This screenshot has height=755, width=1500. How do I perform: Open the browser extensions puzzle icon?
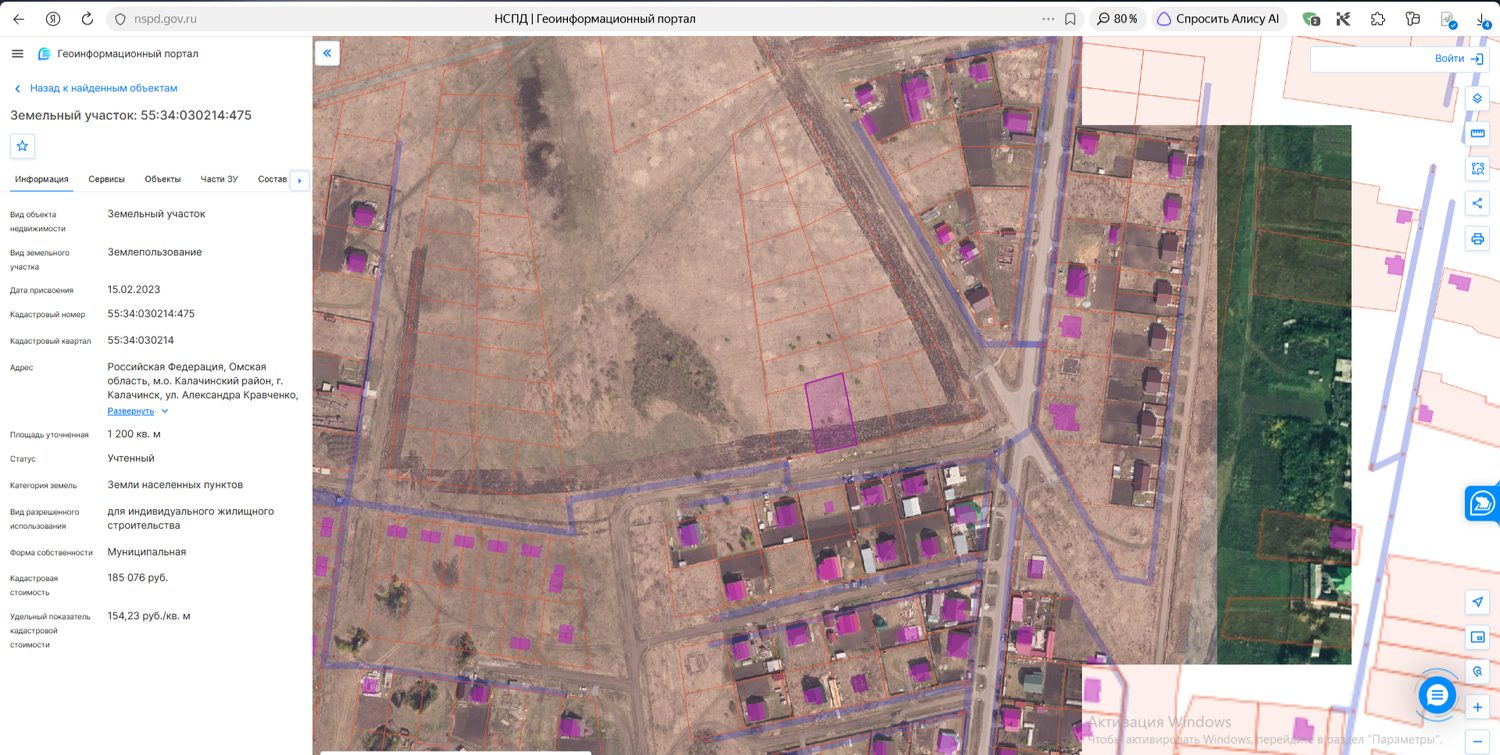1378,19
